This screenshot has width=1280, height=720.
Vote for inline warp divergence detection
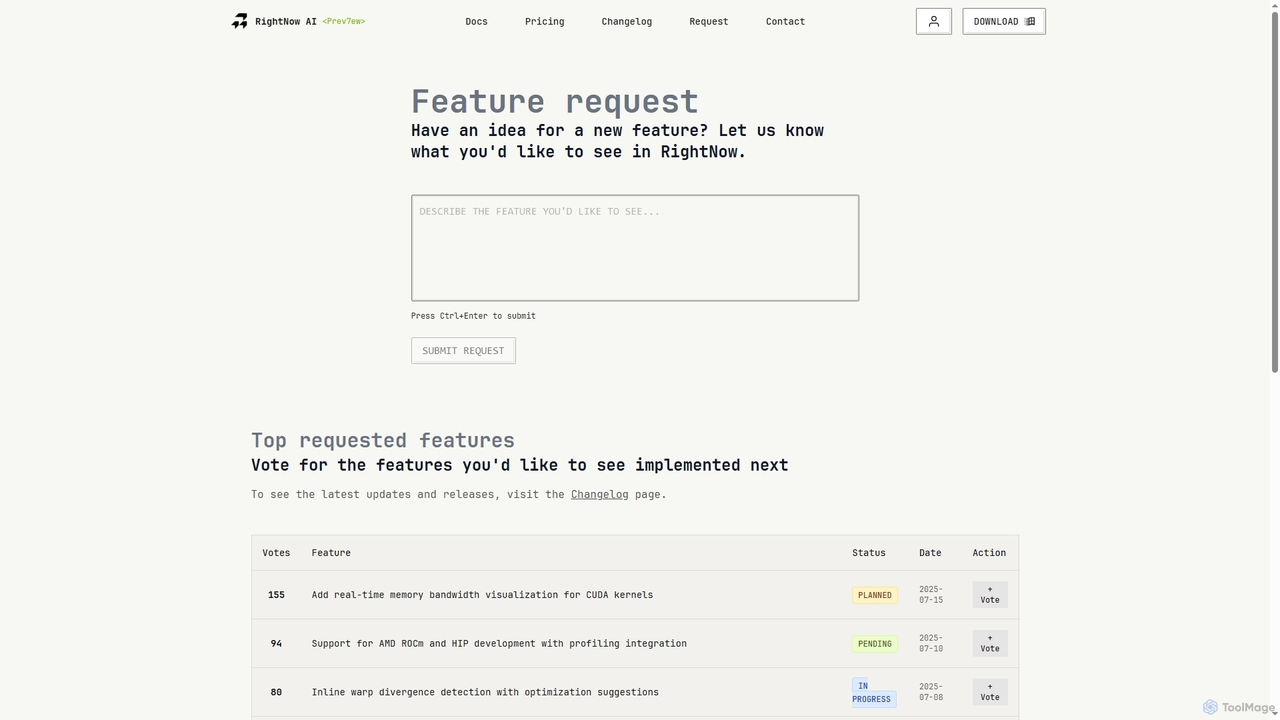[x=989, y=692]
